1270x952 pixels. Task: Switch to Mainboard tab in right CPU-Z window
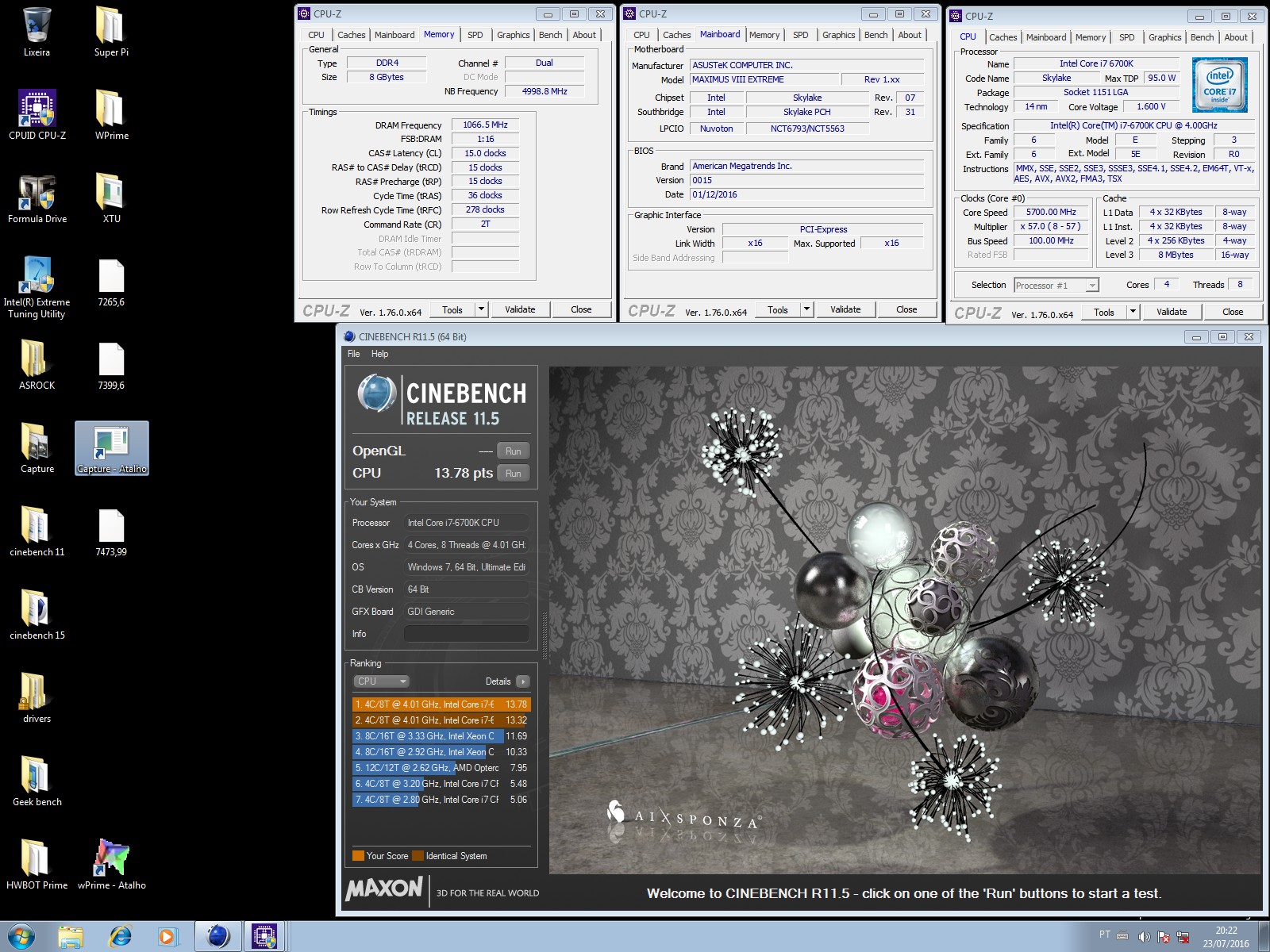coord(1046,37)
